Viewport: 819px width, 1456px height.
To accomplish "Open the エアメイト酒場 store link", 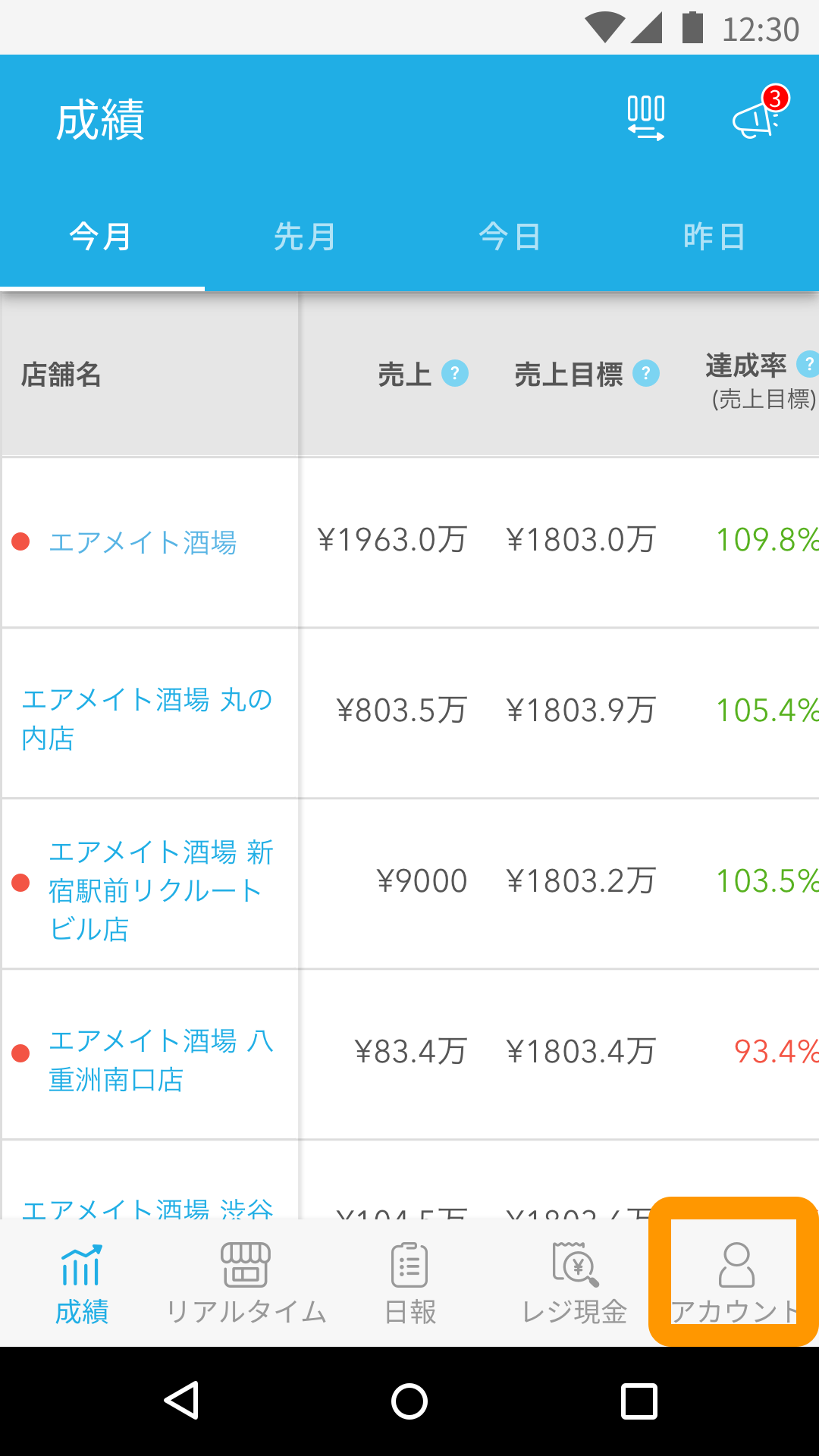I will pos(143,542).
